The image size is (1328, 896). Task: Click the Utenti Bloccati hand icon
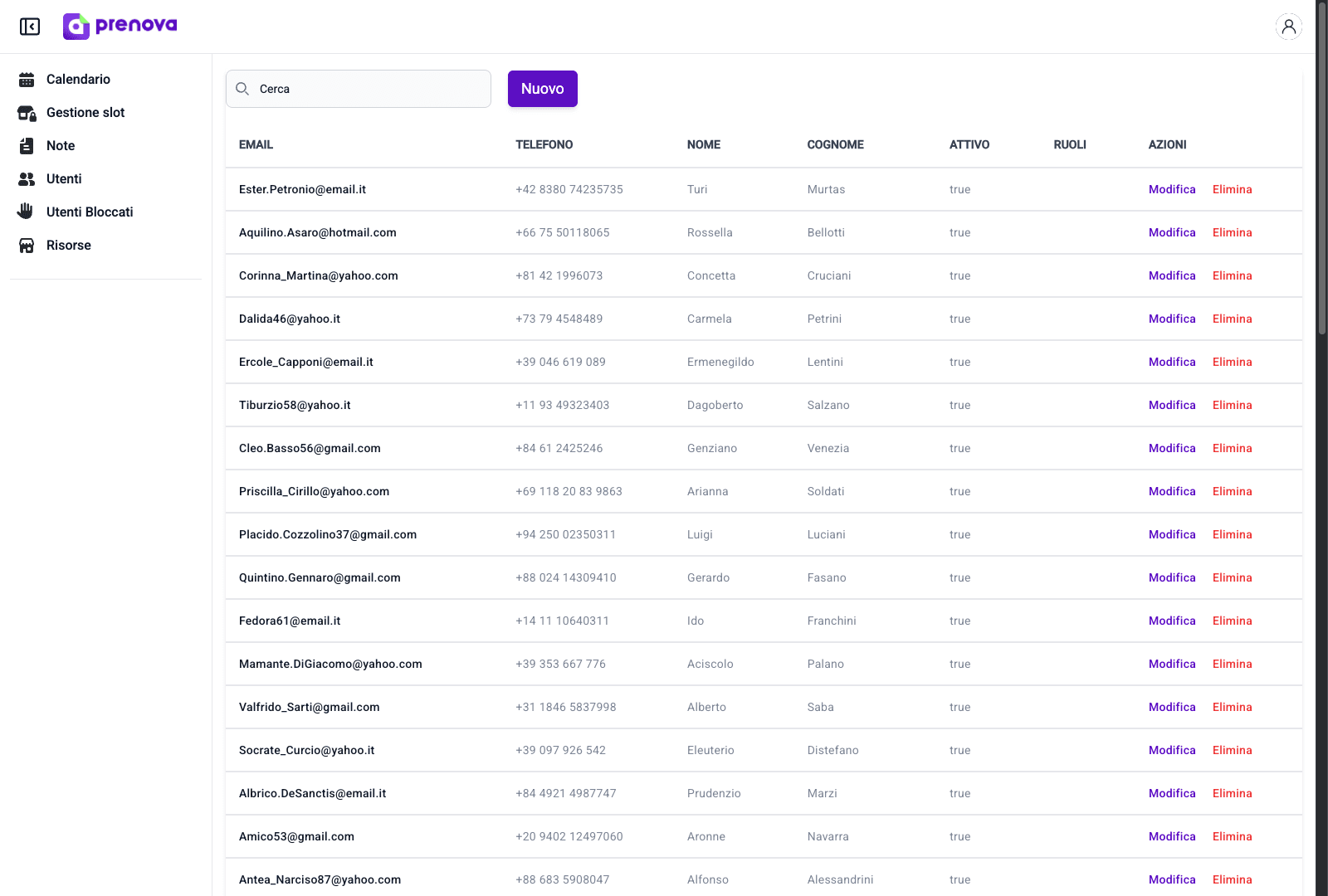pyautogui.click(x=26, y=212)
